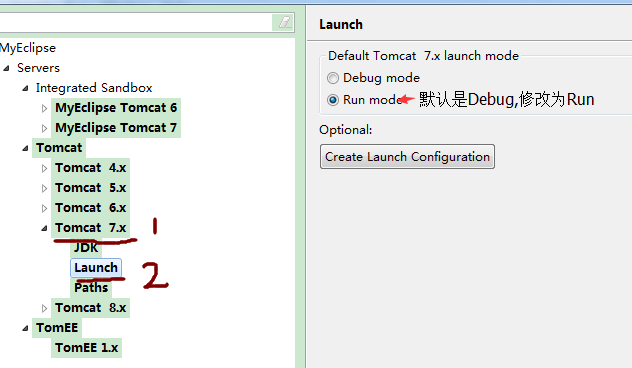Open MyEclipse Tomcat 7 settings
The width and height of the screenshot is (632, 368).
(116, 128)
